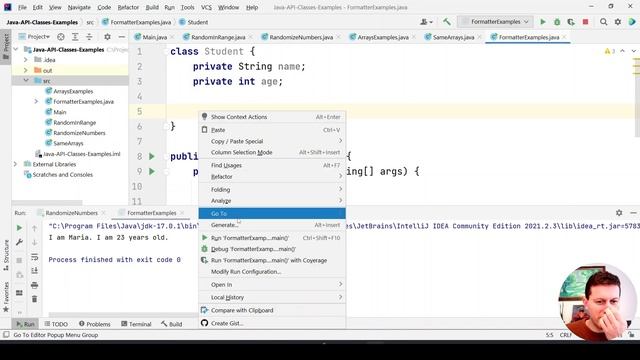Build project using the hammer icon
This screenshot has width=640, height=360.
[x=447, y=22]
